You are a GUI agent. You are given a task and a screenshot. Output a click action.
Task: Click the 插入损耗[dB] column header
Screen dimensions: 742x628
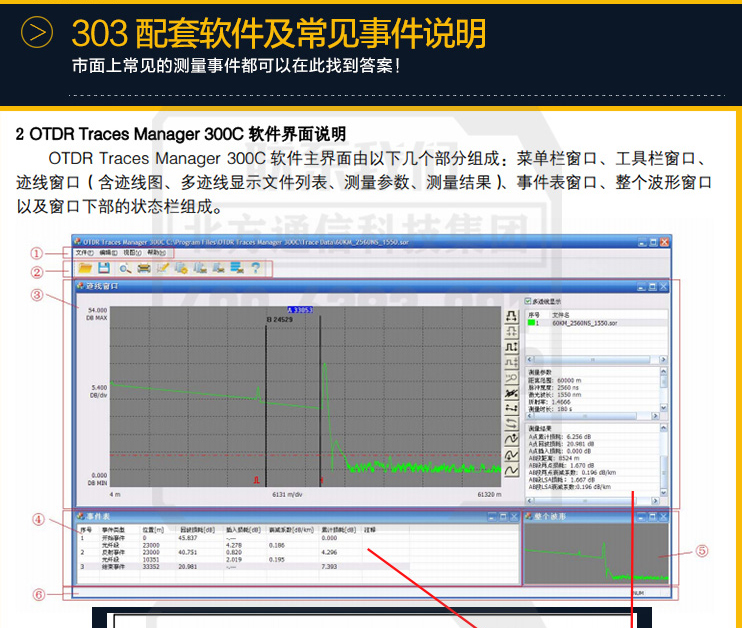pos(244,530)
